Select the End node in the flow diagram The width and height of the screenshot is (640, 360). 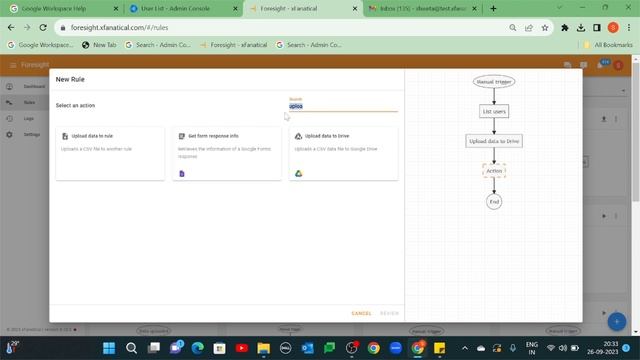point(494,202)
